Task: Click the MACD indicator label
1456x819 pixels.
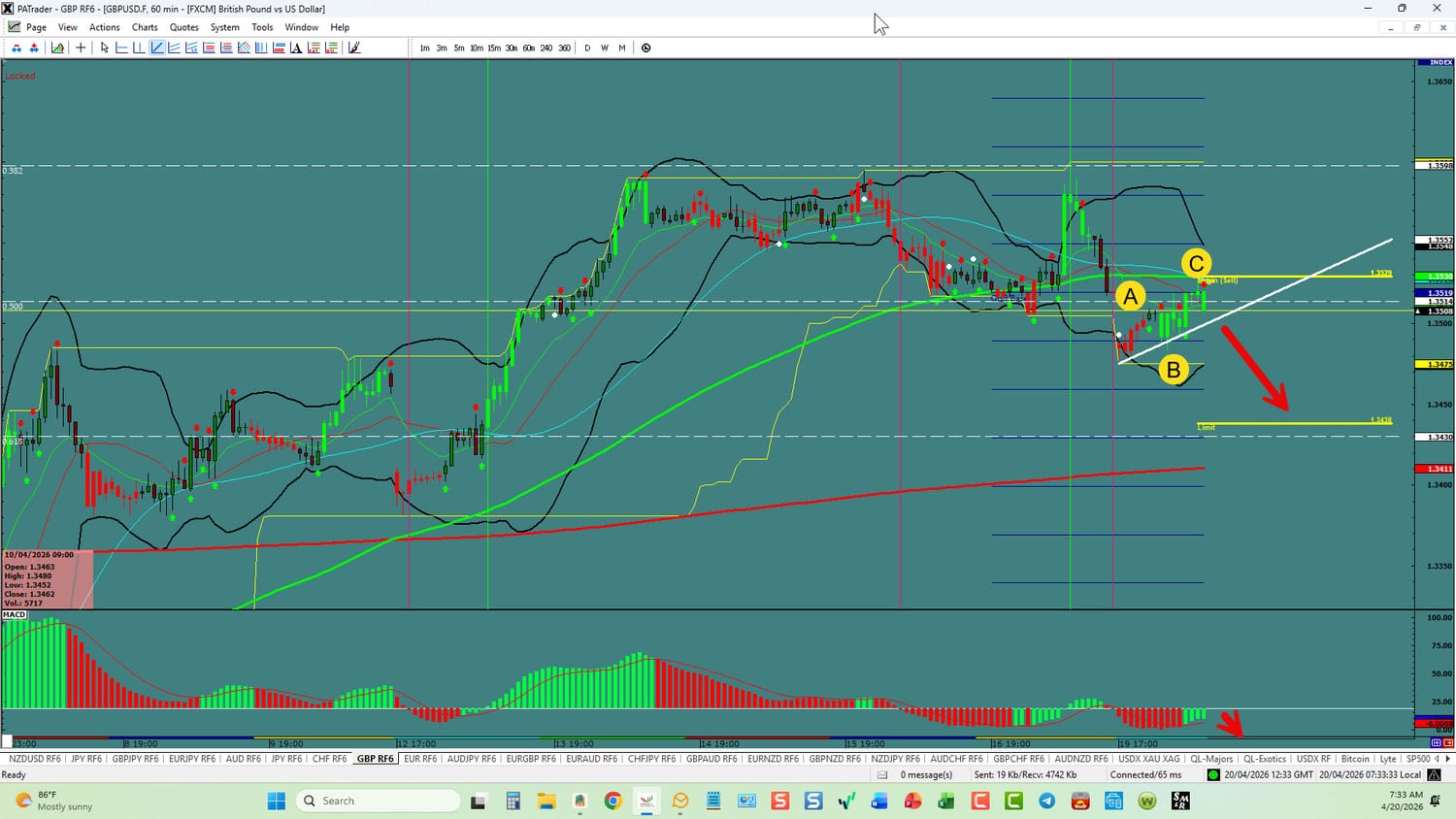Action: point(15,614)
